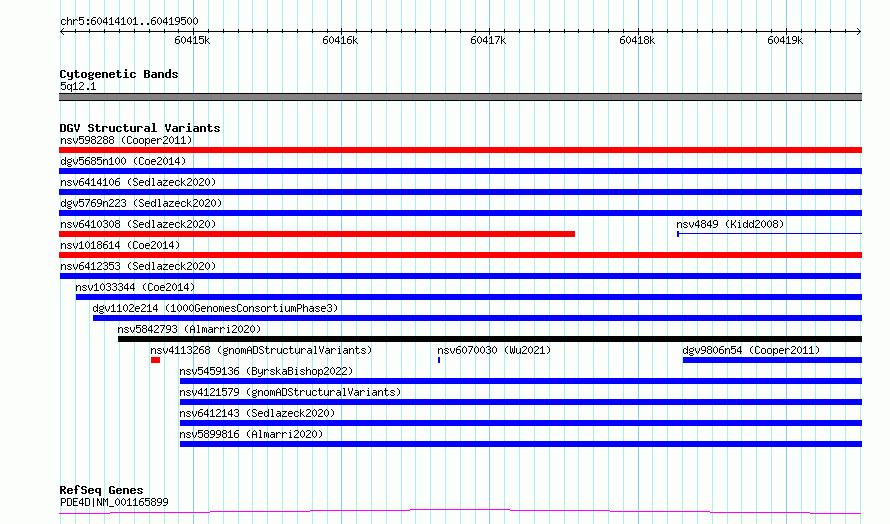The image size is (890, 524).
Task: Click the dgv1102e214 1000Genomes variant bar
Action: click(x=477, y=318)
